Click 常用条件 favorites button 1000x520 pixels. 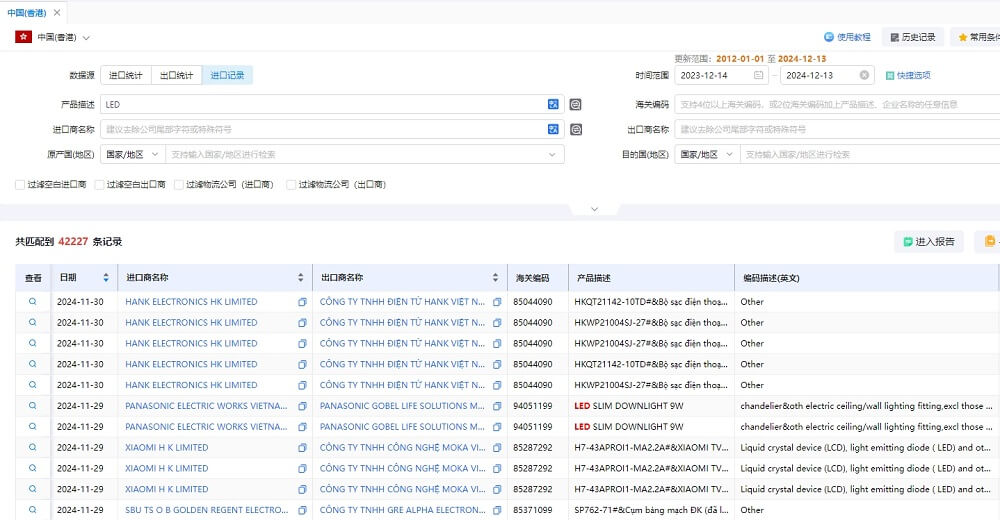(x=978, y=37)
